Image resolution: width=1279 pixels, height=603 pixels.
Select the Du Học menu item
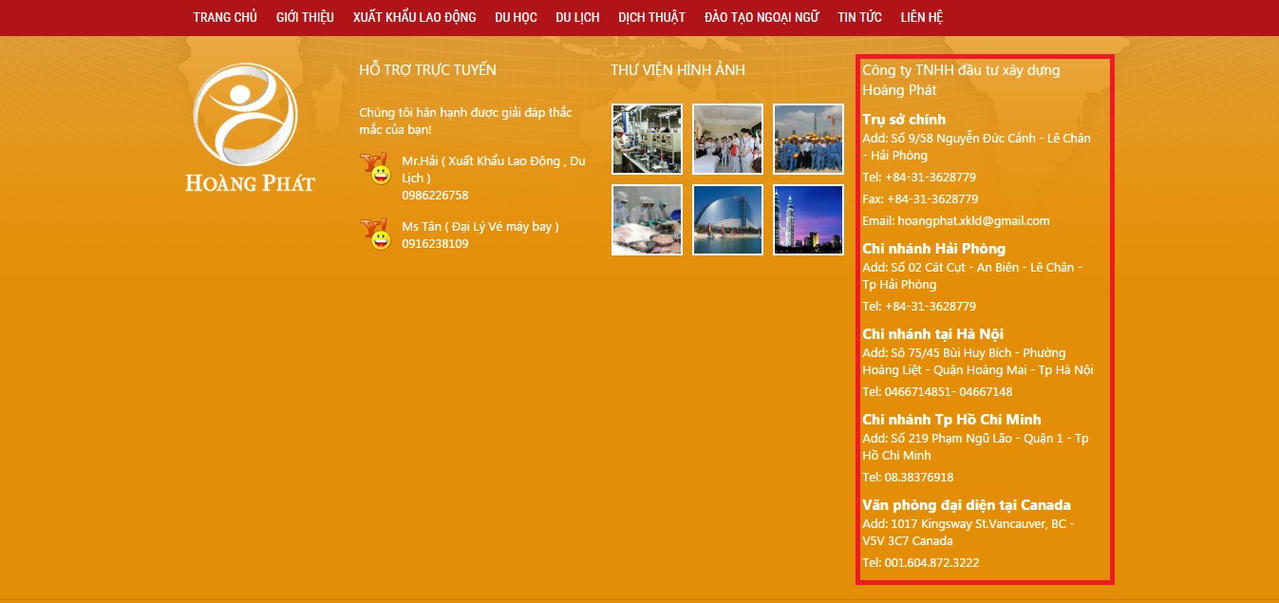tap(516, 17)
